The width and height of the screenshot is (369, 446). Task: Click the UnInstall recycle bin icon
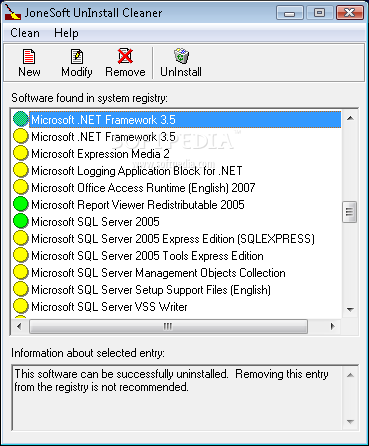coord(181,56)
